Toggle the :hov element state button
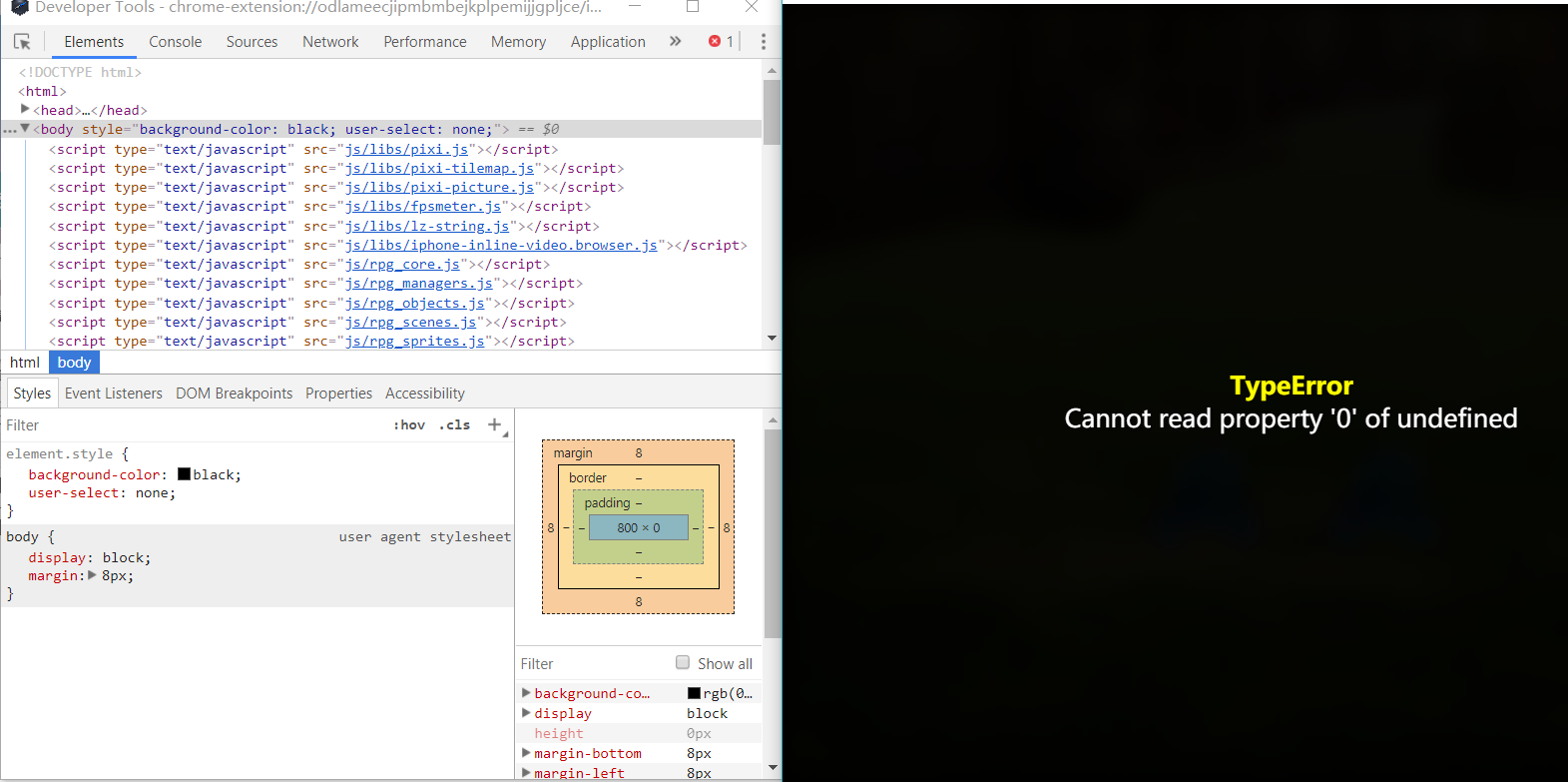 (409, 424)
